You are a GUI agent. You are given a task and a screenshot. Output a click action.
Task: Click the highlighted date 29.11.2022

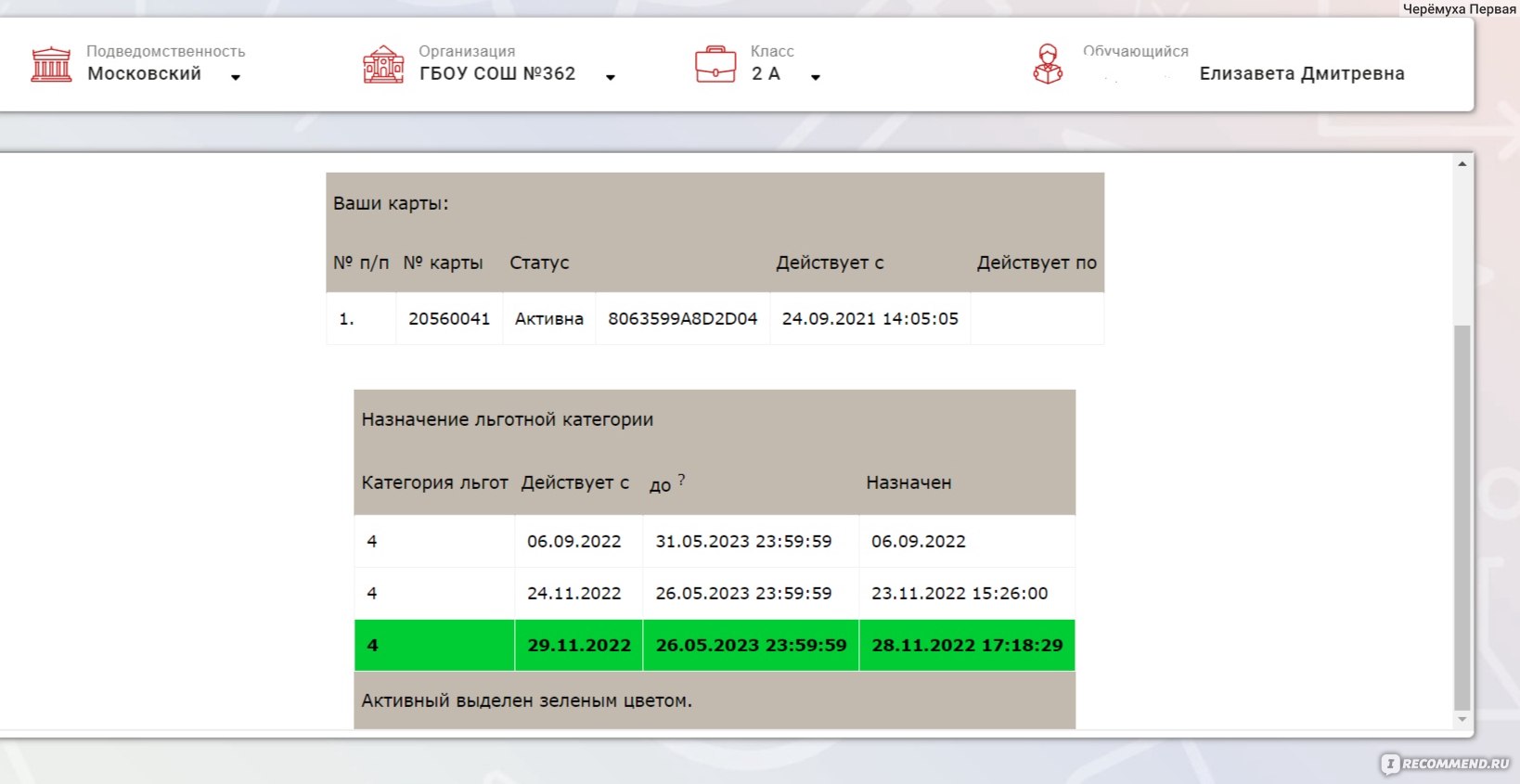[x=579, y=645]
